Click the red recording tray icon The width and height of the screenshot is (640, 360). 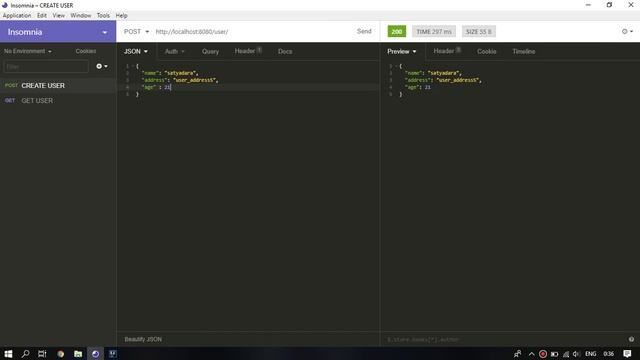pos(543,354)
